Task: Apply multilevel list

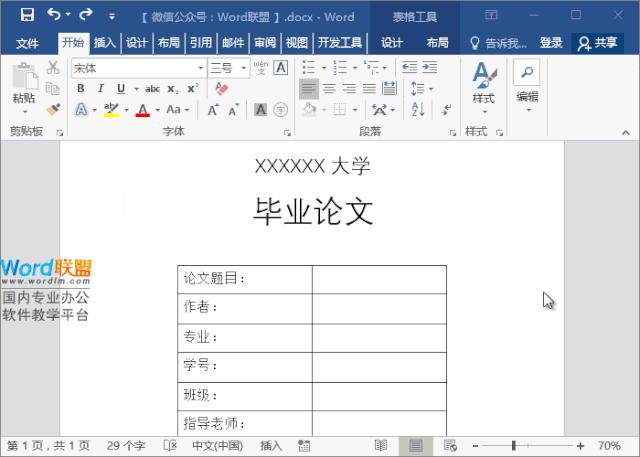Action: [371, 68]
